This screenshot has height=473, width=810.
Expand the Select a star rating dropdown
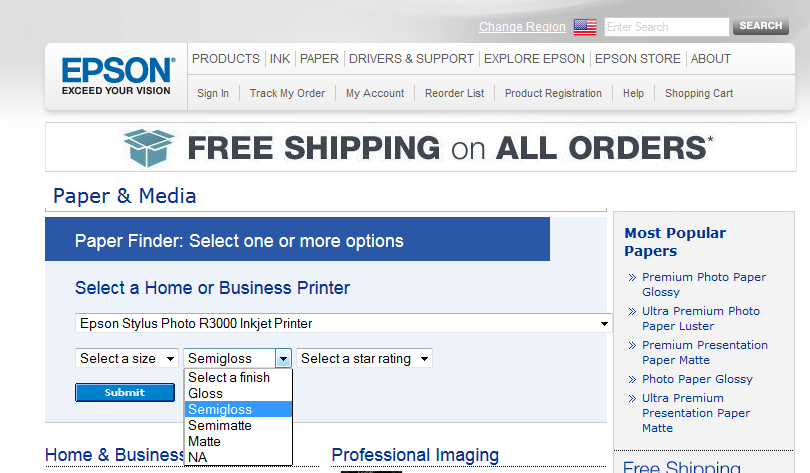(x=364, y=358)
